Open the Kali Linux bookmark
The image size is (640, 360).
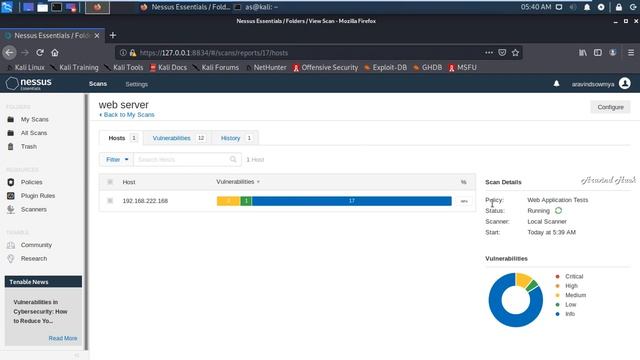pyautogui.click(x=26, y=67)
